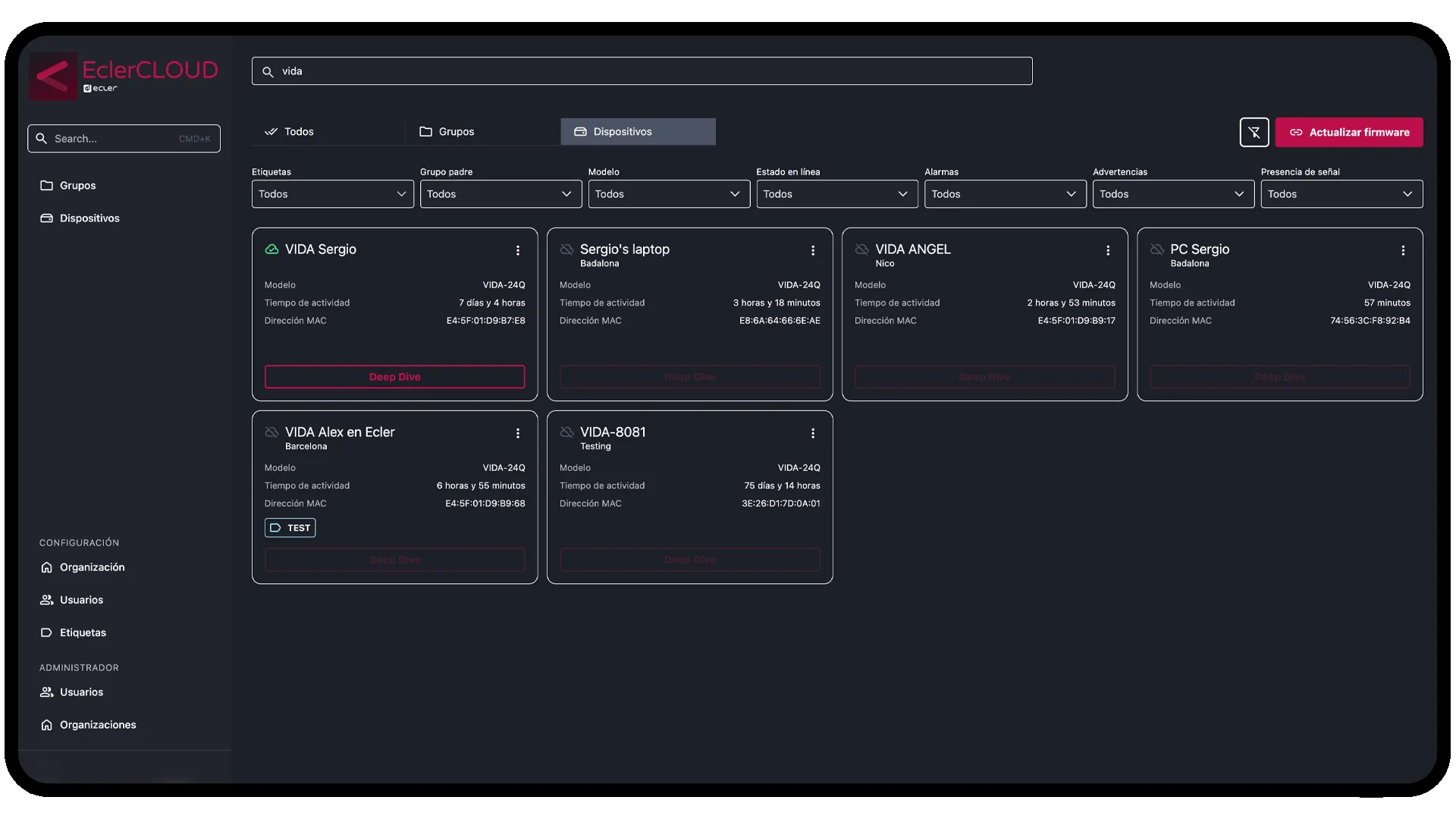Open the three-dot menu on VIDA Sergio card
Screen dimensions: 1456x819
point(518,250)
